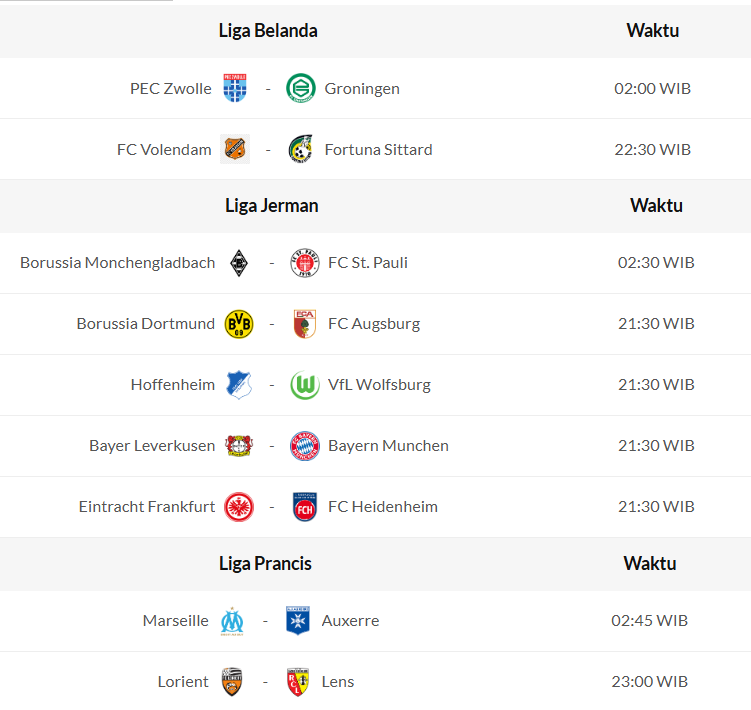Click the Groningen club crest
Screen dimensions: 751x710
point(300,88)
